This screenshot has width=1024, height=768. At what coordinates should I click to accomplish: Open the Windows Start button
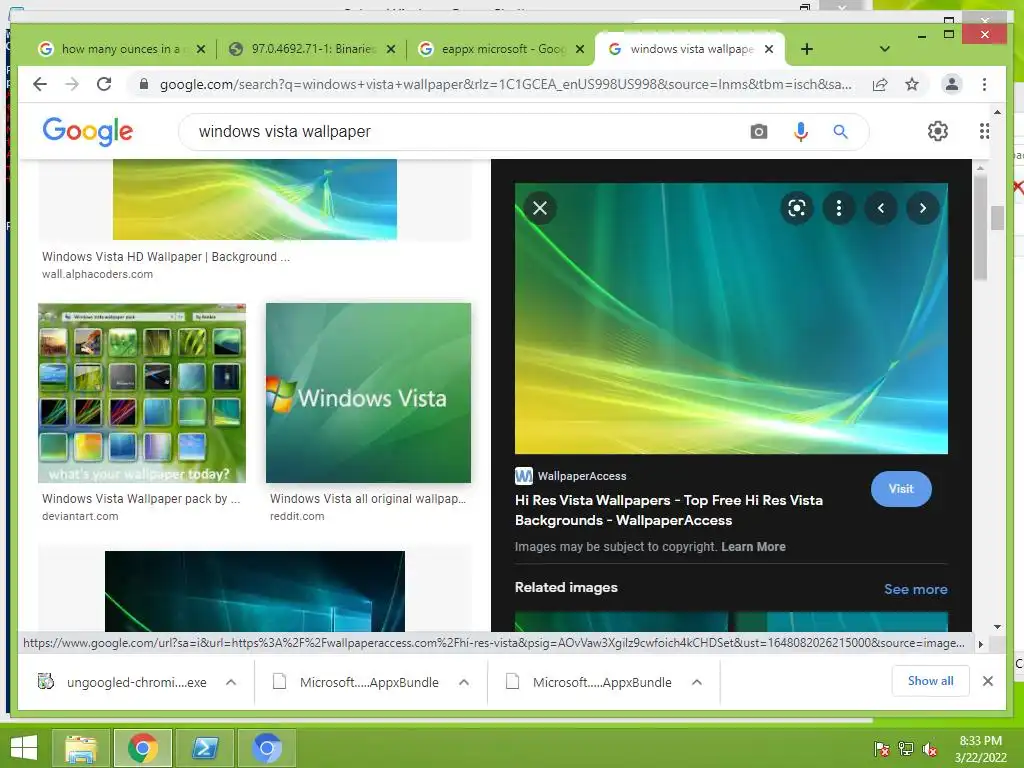[24, 748]
